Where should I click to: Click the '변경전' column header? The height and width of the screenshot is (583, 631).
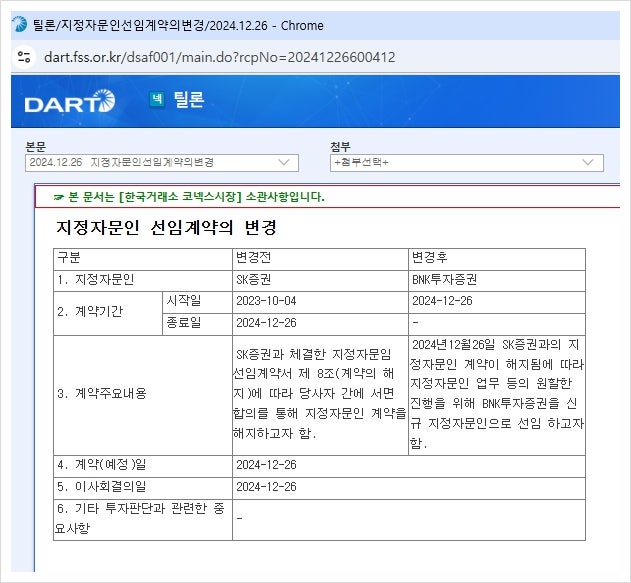(320, 260)
